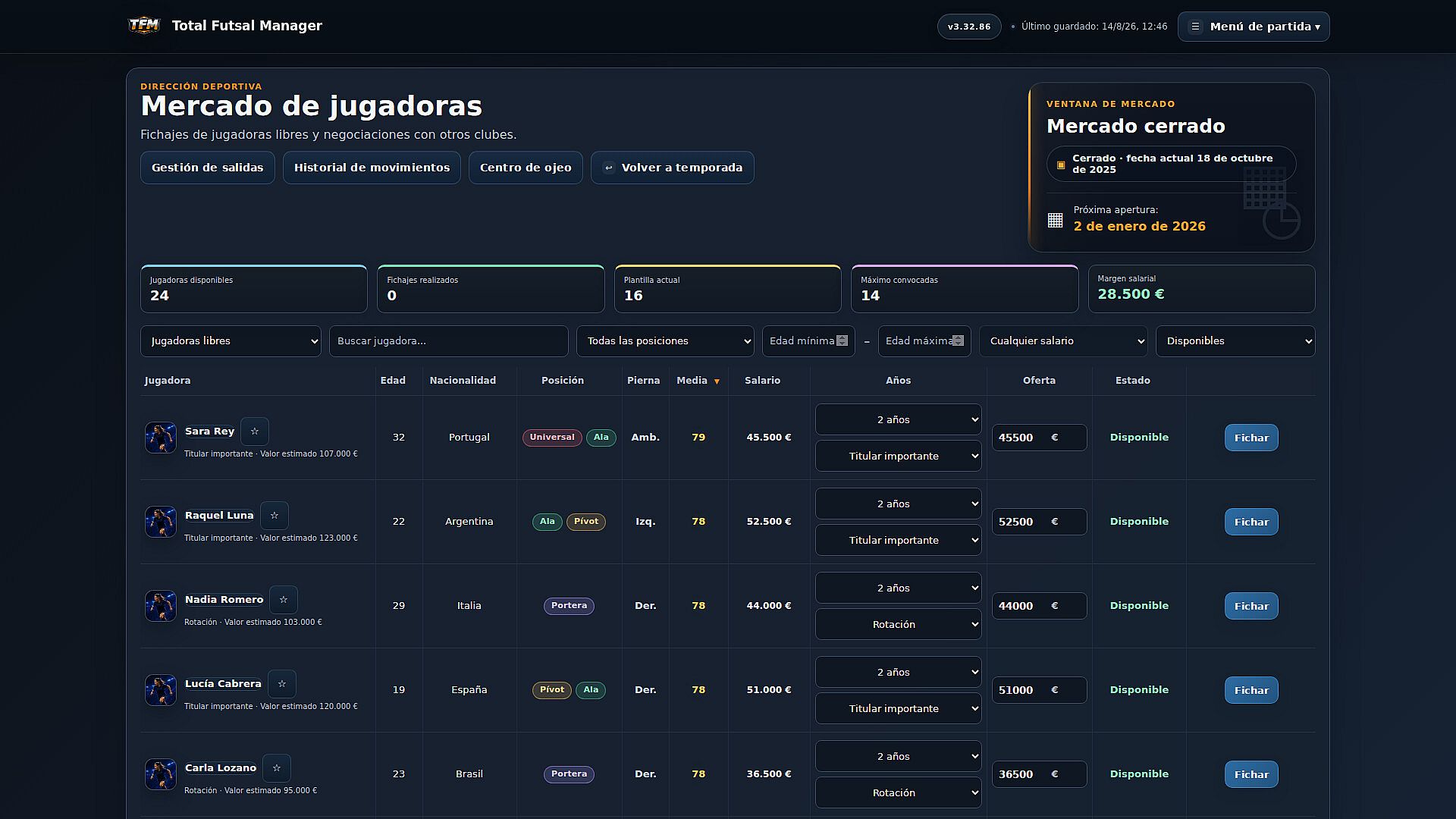Open Lucía Cabrera's player name link
Viewport: 1456px width, 819px height.
click(x=223, y=684)
